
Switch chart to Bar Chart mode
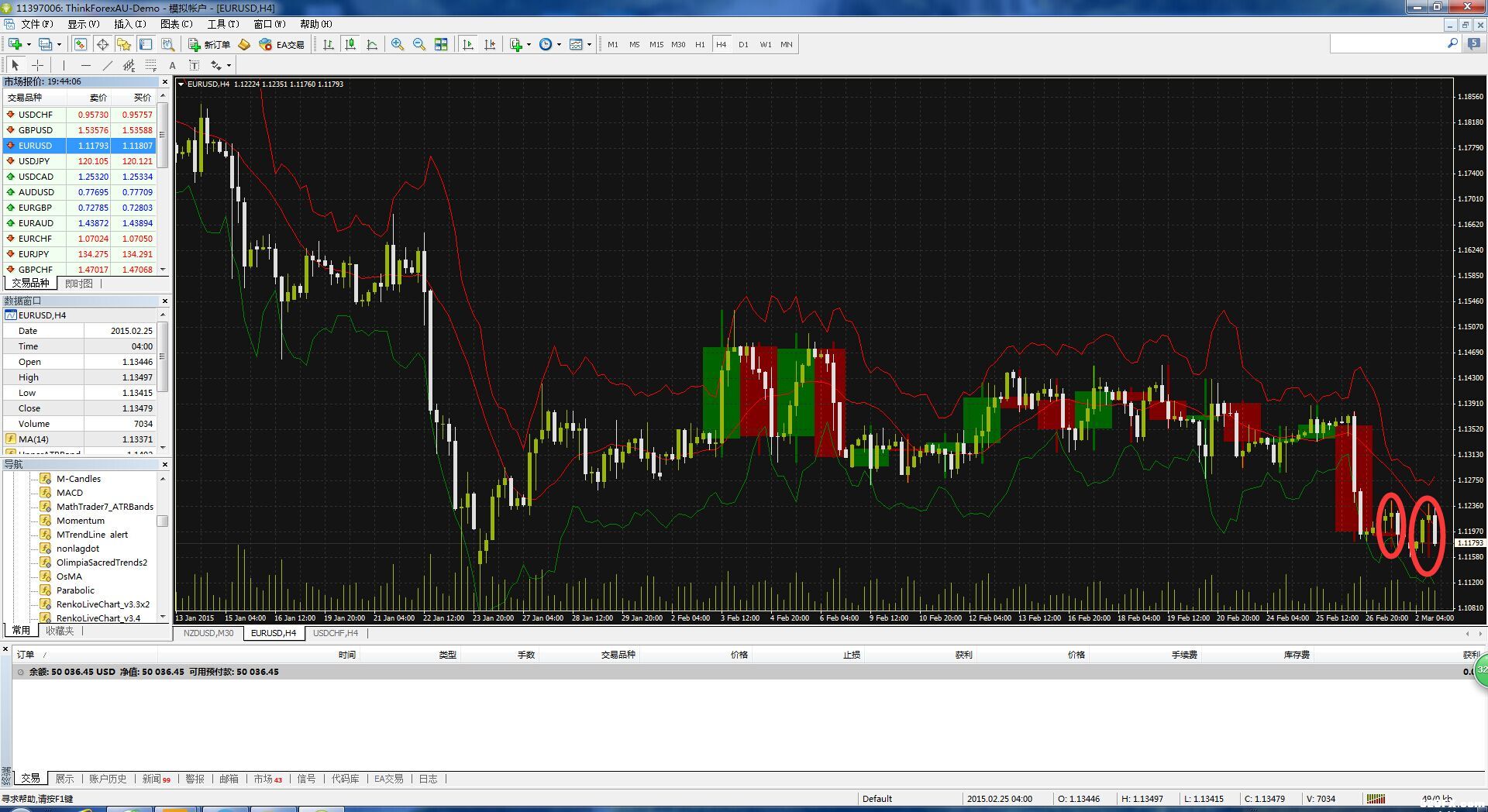click(329, 44)
